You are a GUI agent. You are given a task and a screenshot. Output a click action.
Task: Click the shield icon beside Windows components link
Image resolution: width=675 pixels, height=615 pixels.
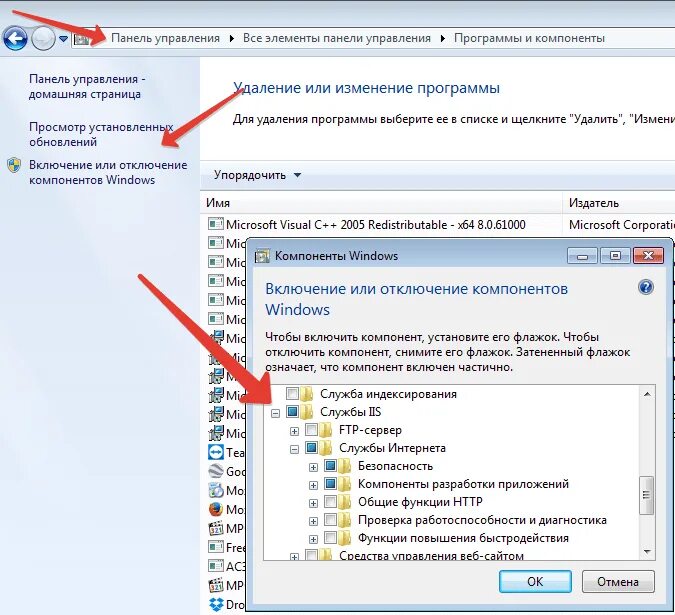tap(14, 165)
